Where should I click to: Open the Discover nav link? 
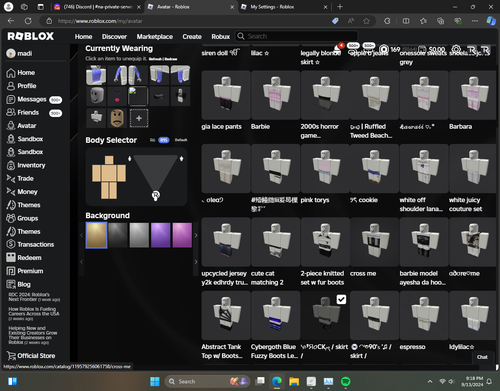114,37
